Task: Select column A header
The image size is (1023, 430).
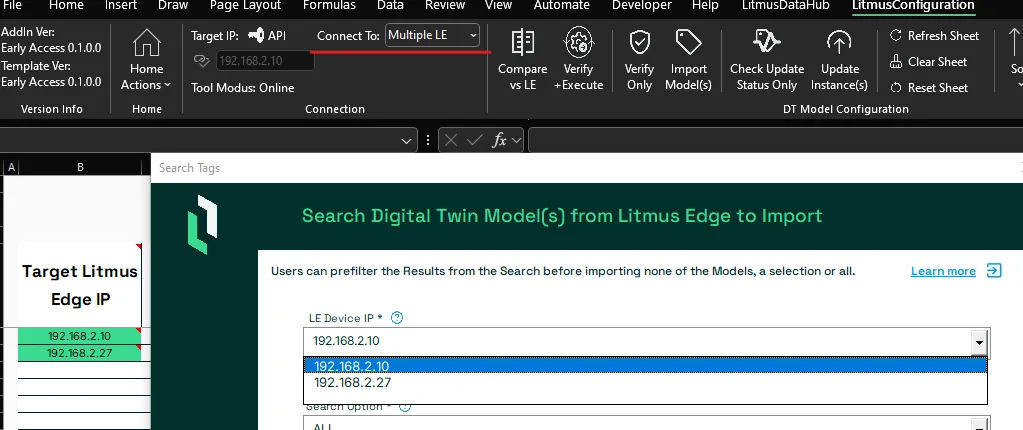Action: pos(11,167)
